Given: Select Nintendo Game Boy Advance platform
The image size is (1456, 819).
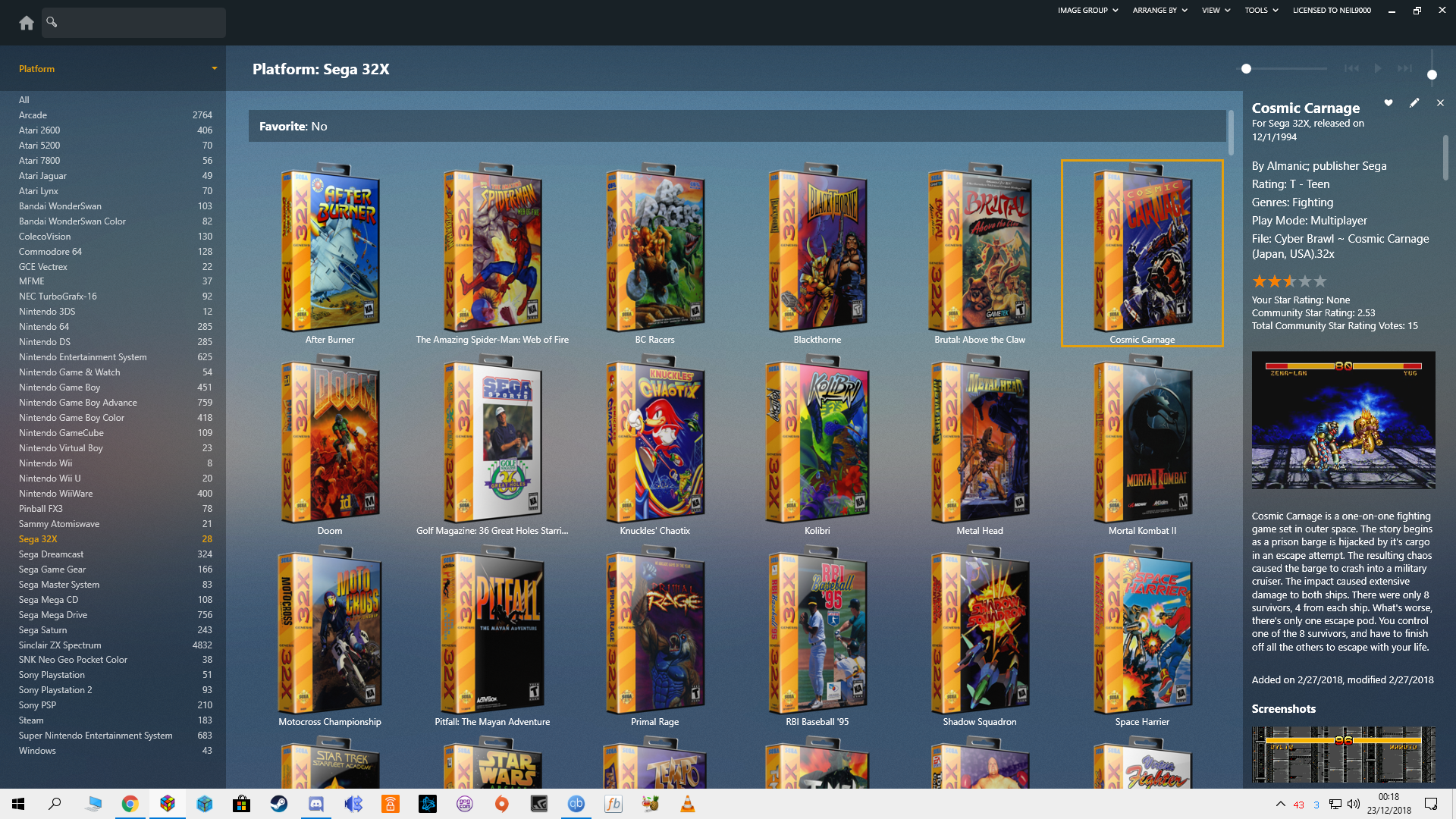Looking at the screenshot, I should coord(115,403).
